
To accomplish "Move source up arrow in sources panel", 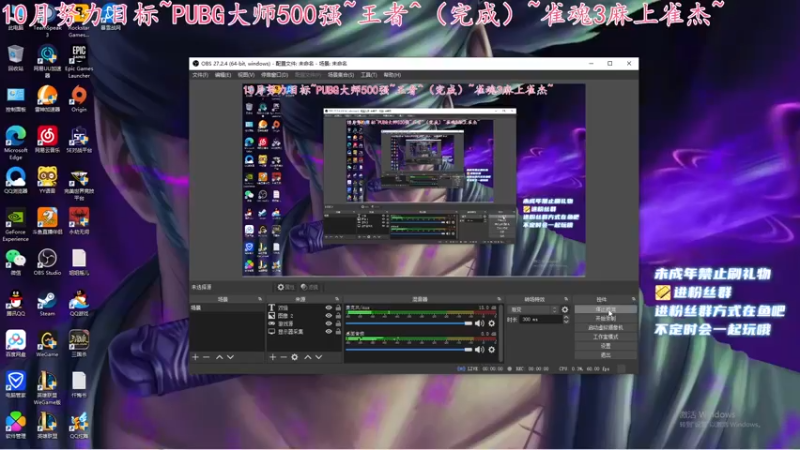I will coord(308,357).
